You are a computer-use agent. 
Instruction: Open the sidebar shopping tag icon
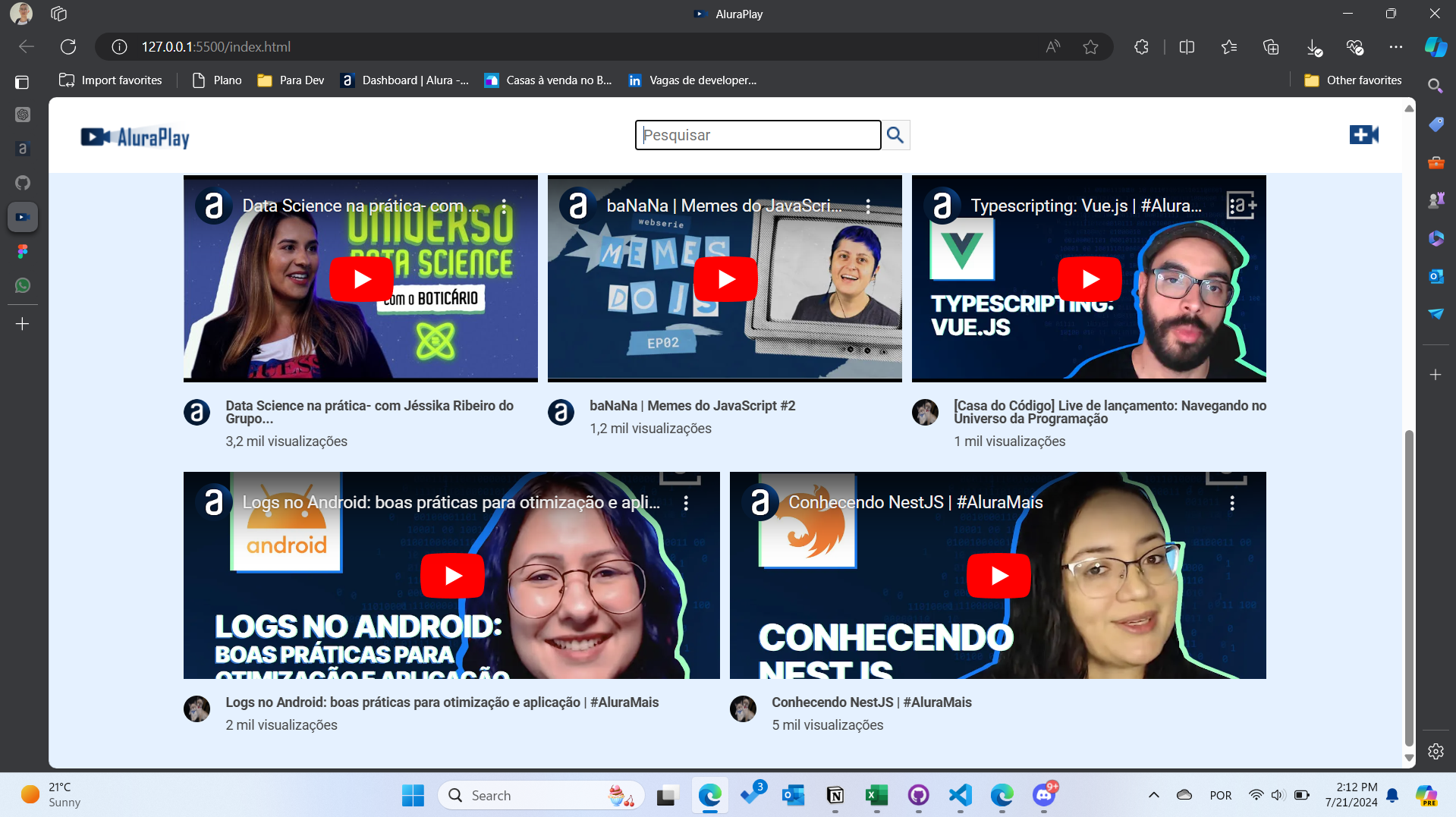point(1436,124)
